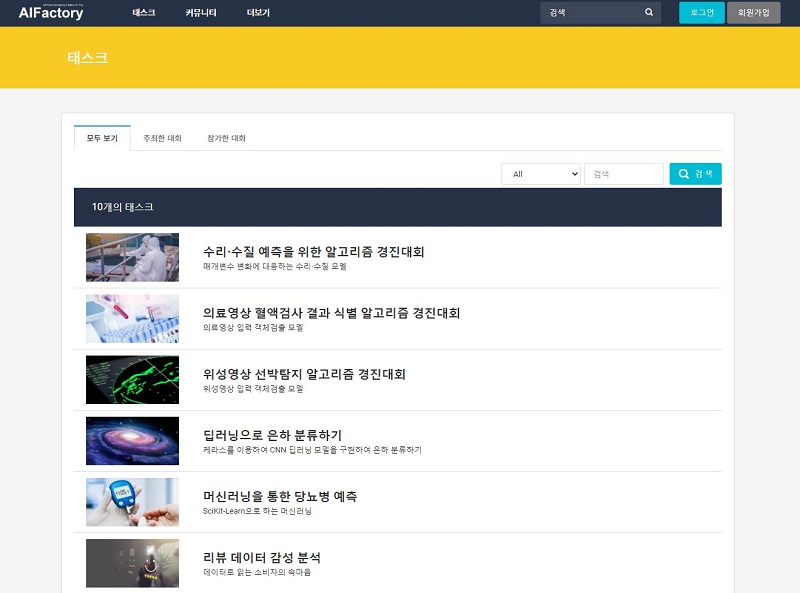The width and height of the screenshot is (800, 593).
Task: Click the AIFactory logo
Action: (51, 13)
